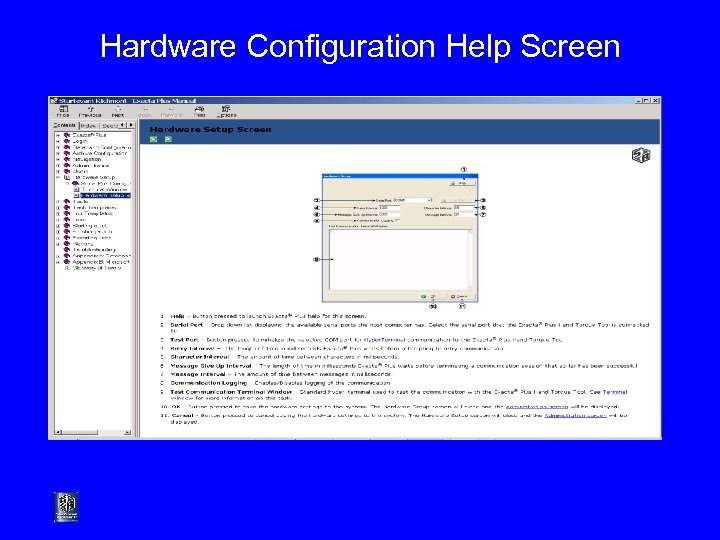Select Users in the contents tree
720x540 pixels.
coord(80,171)
